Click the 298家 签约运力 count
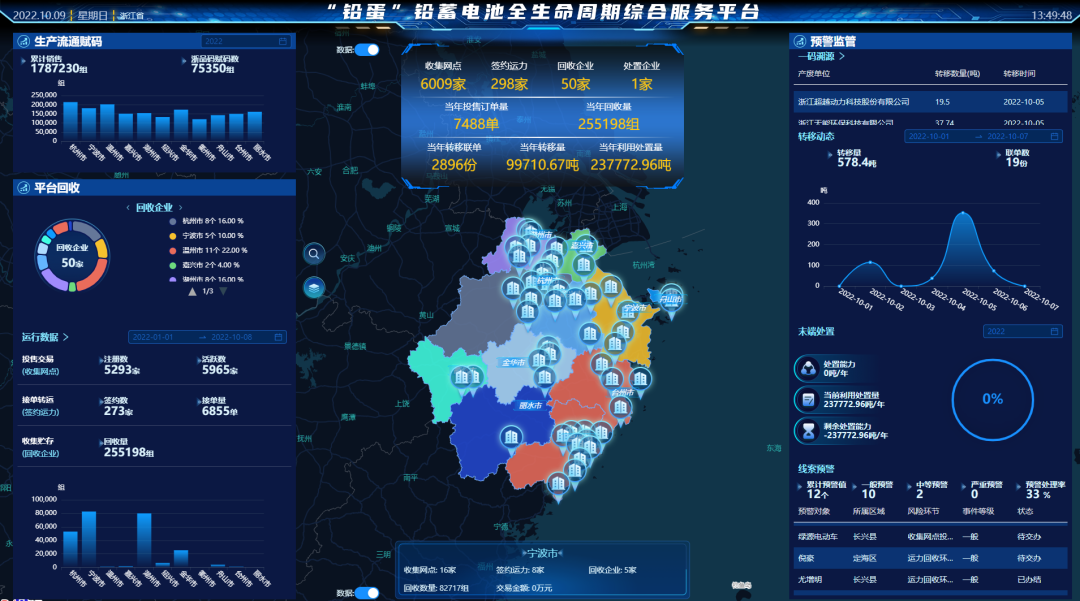 [x=509, y=84]
